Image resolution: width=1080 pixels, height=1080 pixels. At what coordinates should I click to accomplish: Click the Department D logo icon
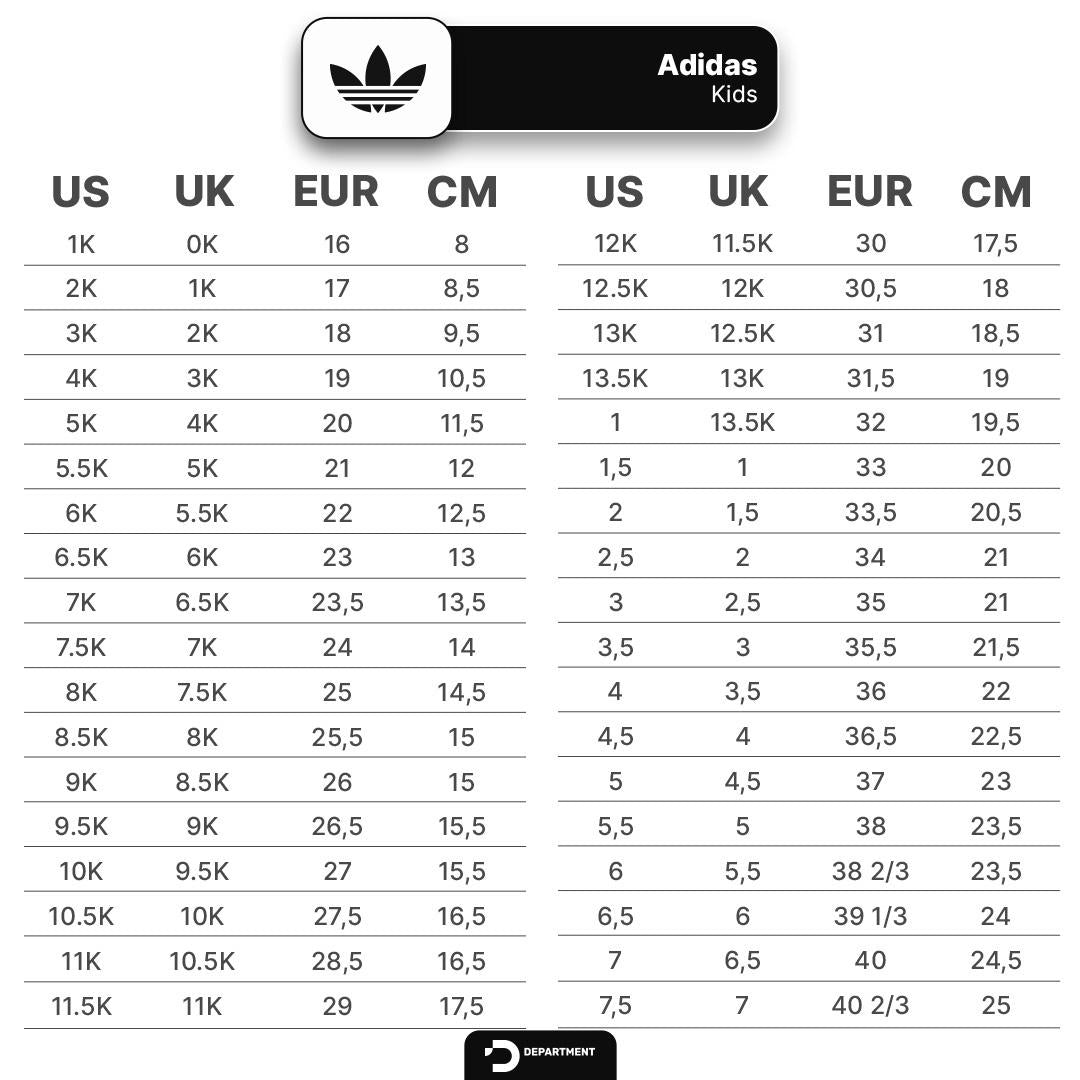pyautogui.click(x=501, y=1056)
